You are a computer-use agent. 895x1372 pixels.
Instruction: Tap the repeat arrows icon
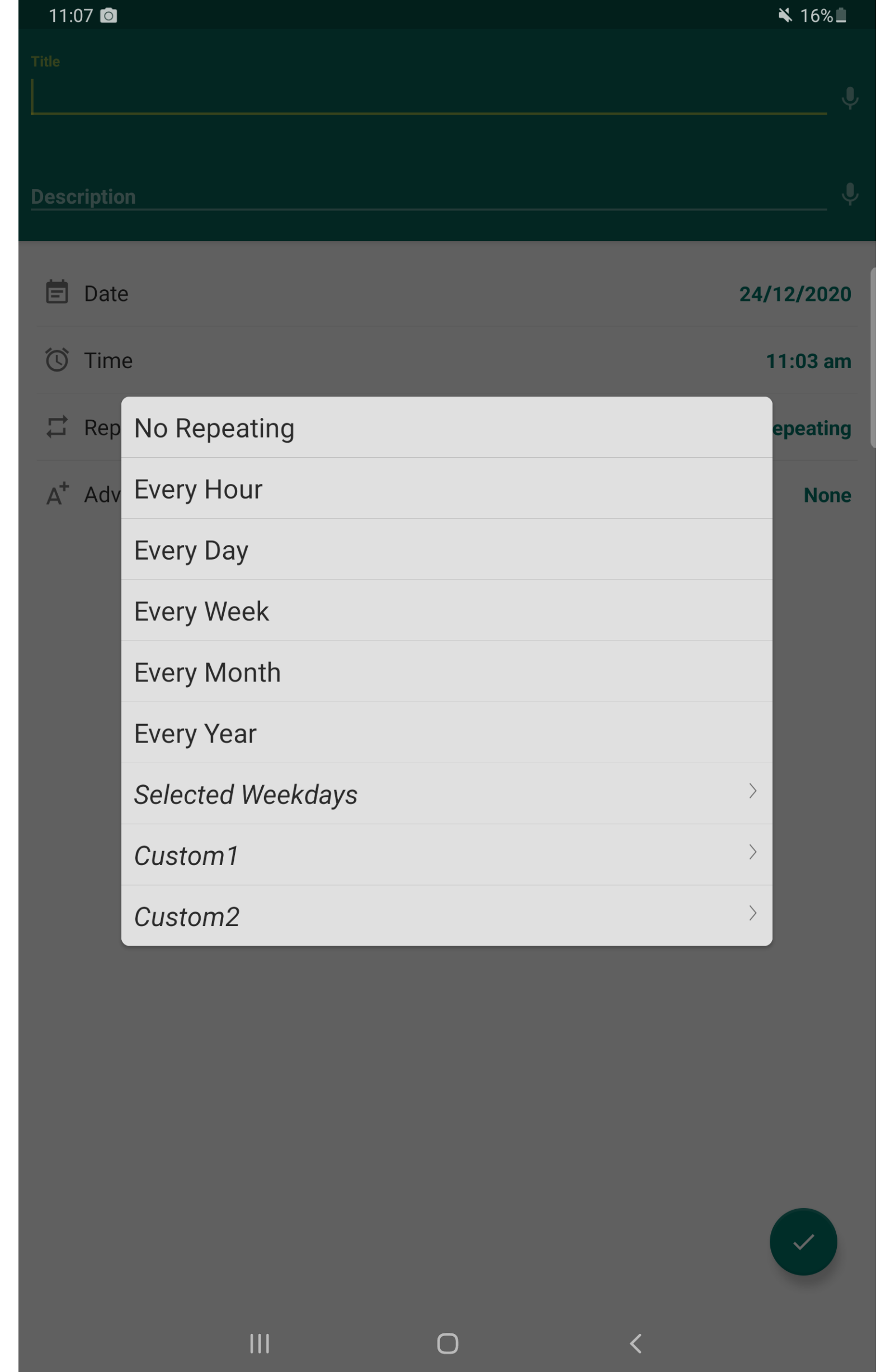(x=56, y=427)
